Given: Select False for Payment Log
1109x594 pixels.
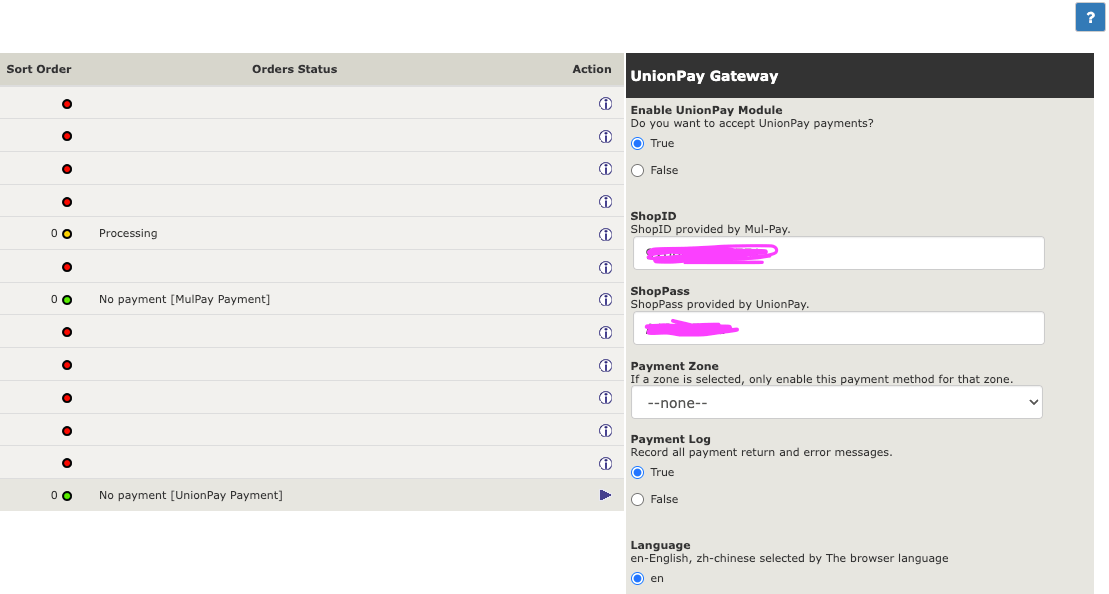Looking at the screenshot, I should pos(638,499).
